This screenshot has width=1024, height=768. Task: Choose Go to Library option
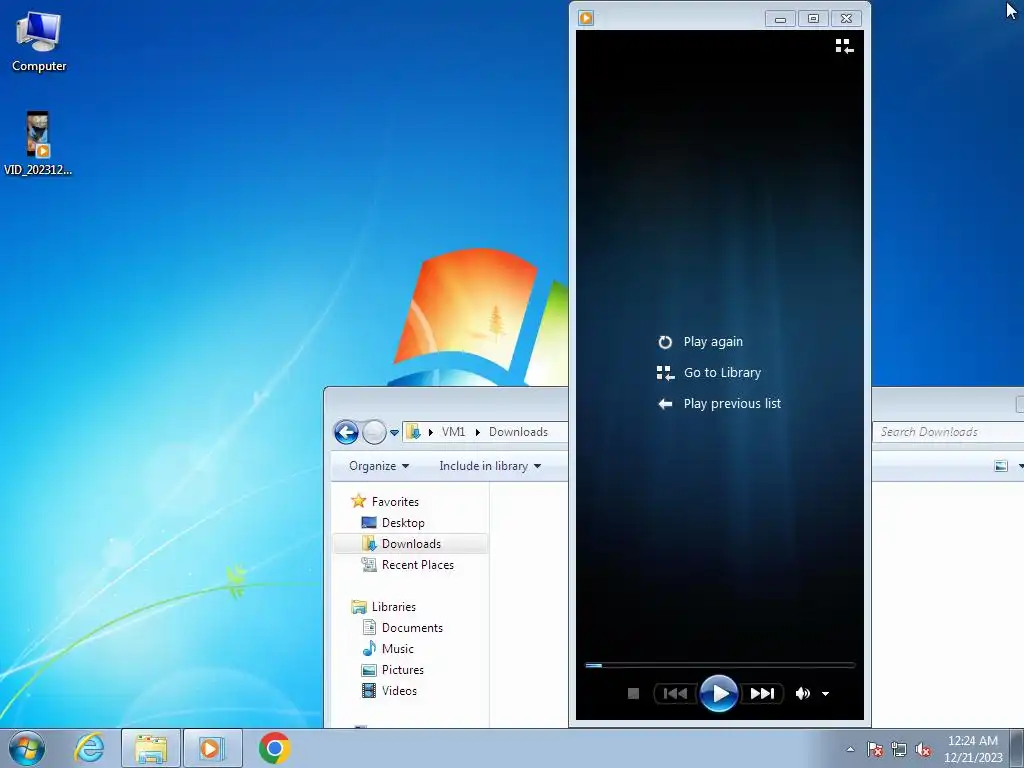[x=709, y=373]
